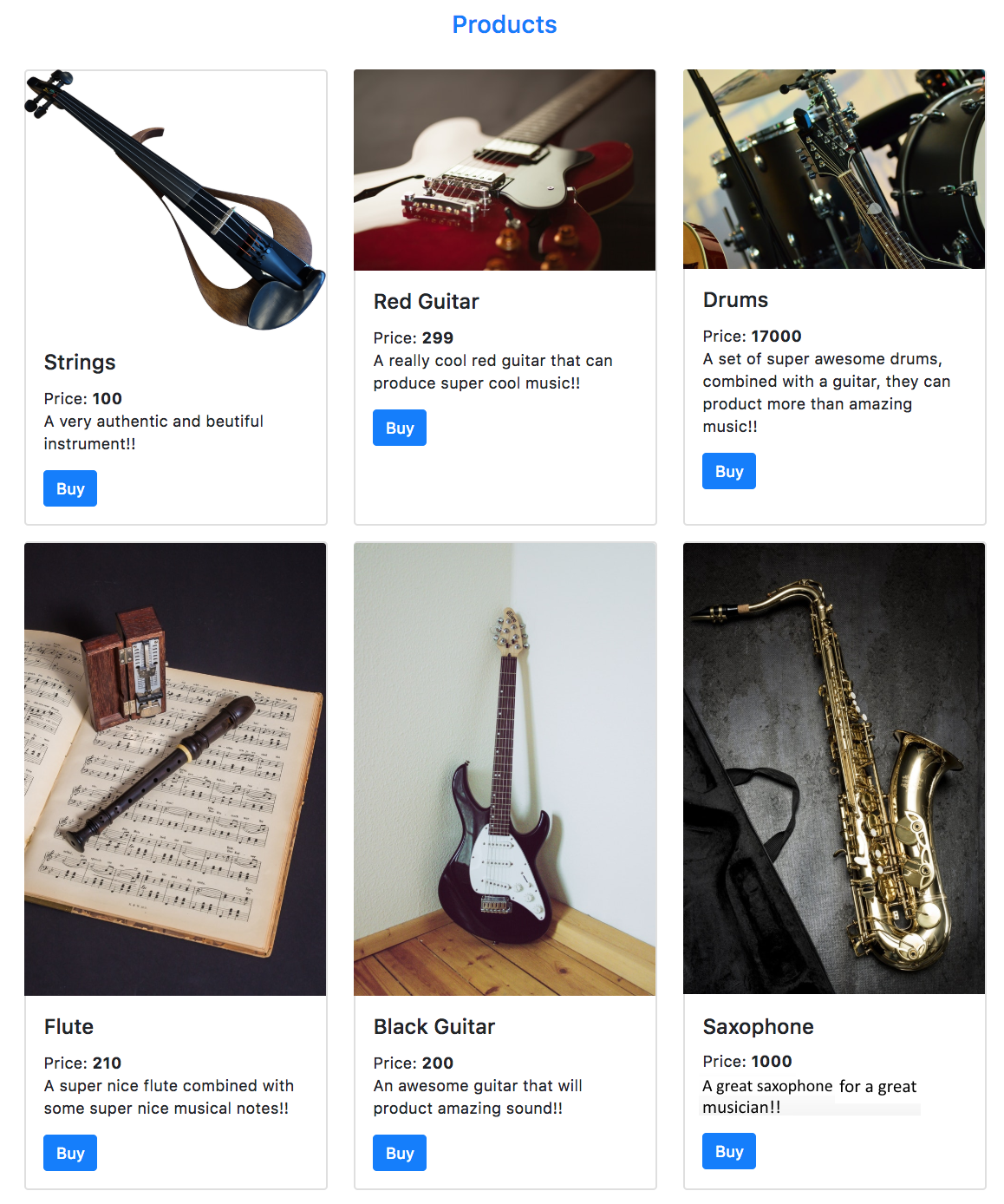Open the black guitar in corner image
Screen dimensions: 1004x1204
505,769
